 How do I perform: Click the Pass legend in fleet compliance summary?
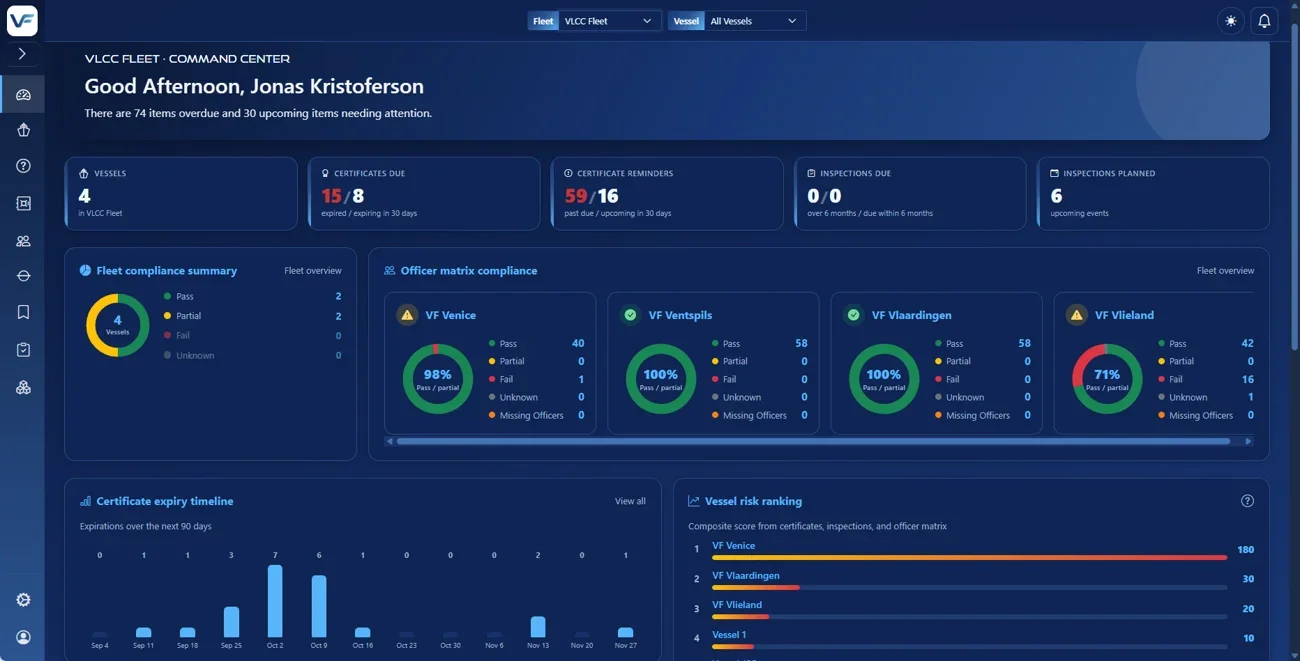[x=252, y=297]
